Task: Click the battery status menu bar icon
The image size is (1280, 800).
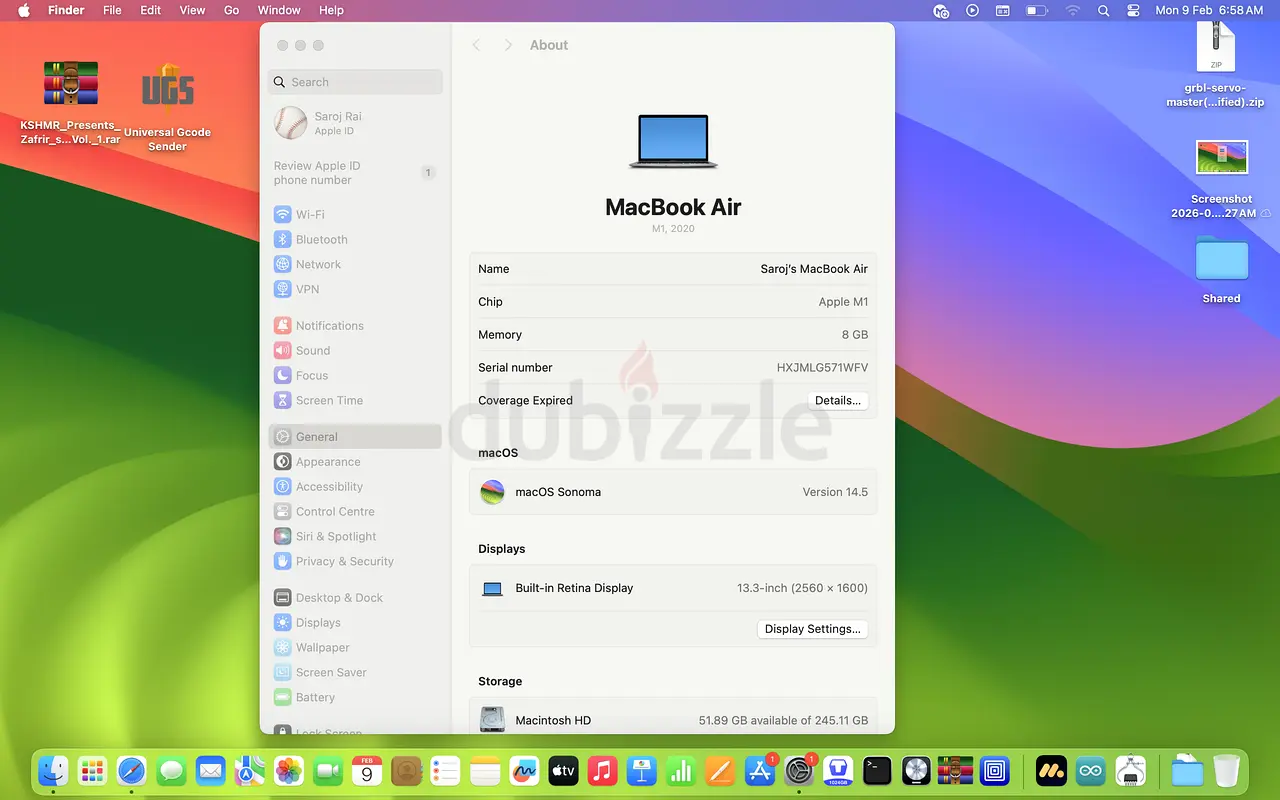Action: click(1037, 10)
